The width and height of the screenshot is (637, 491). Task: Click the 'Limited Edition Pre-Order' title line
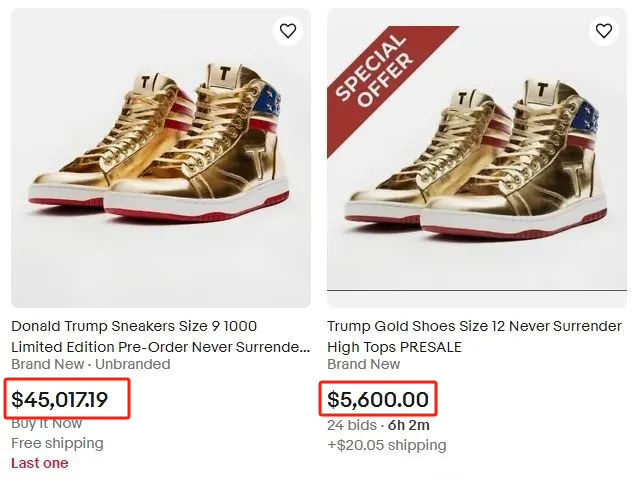[160, 346]
